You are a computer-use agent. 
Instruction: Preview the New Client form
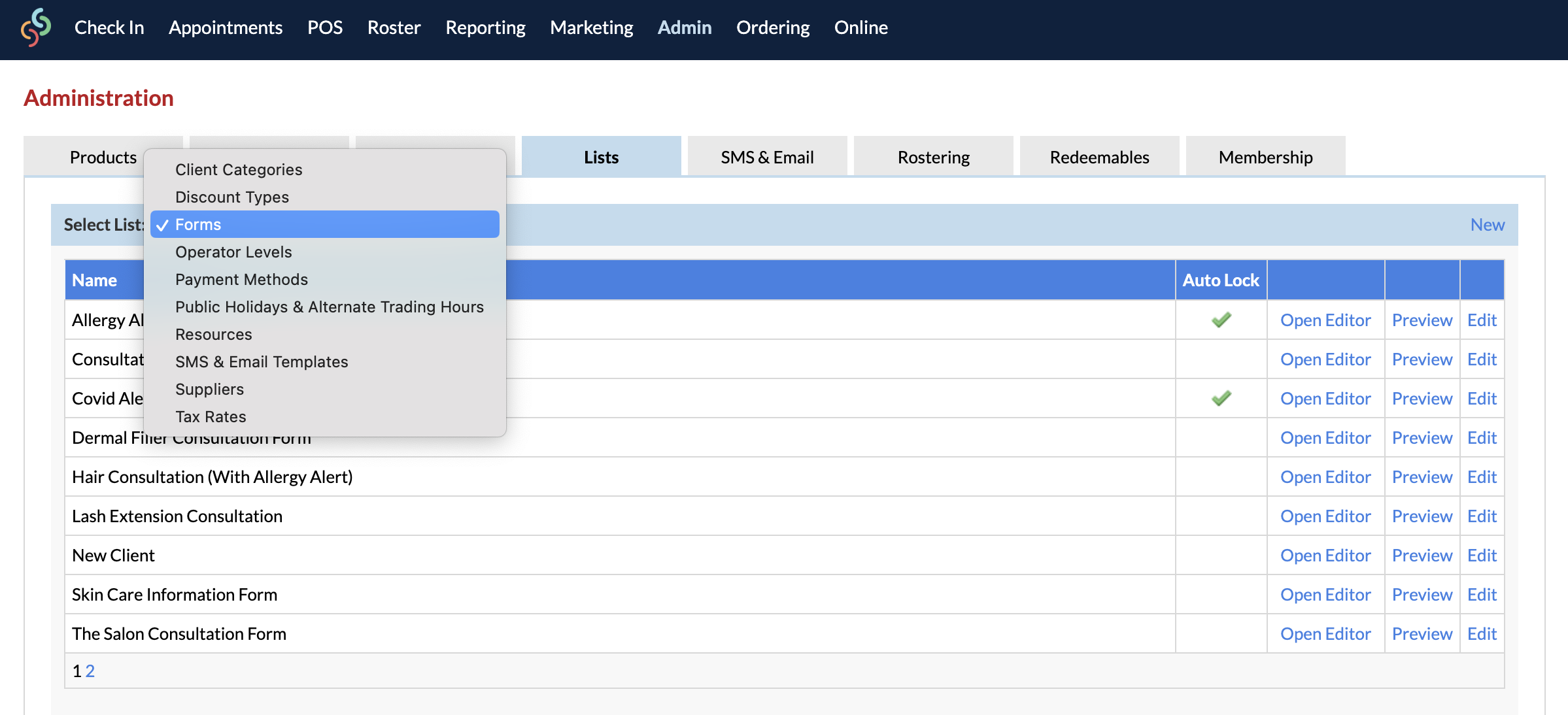point(1422,555)
